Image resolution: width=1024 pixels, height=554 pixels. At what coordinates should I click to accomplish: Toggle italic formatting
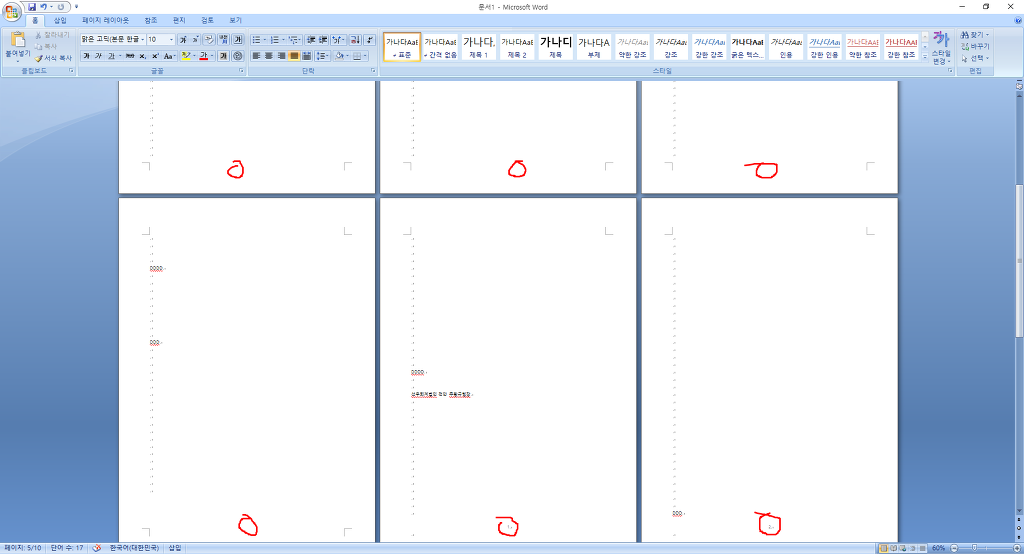98,56
